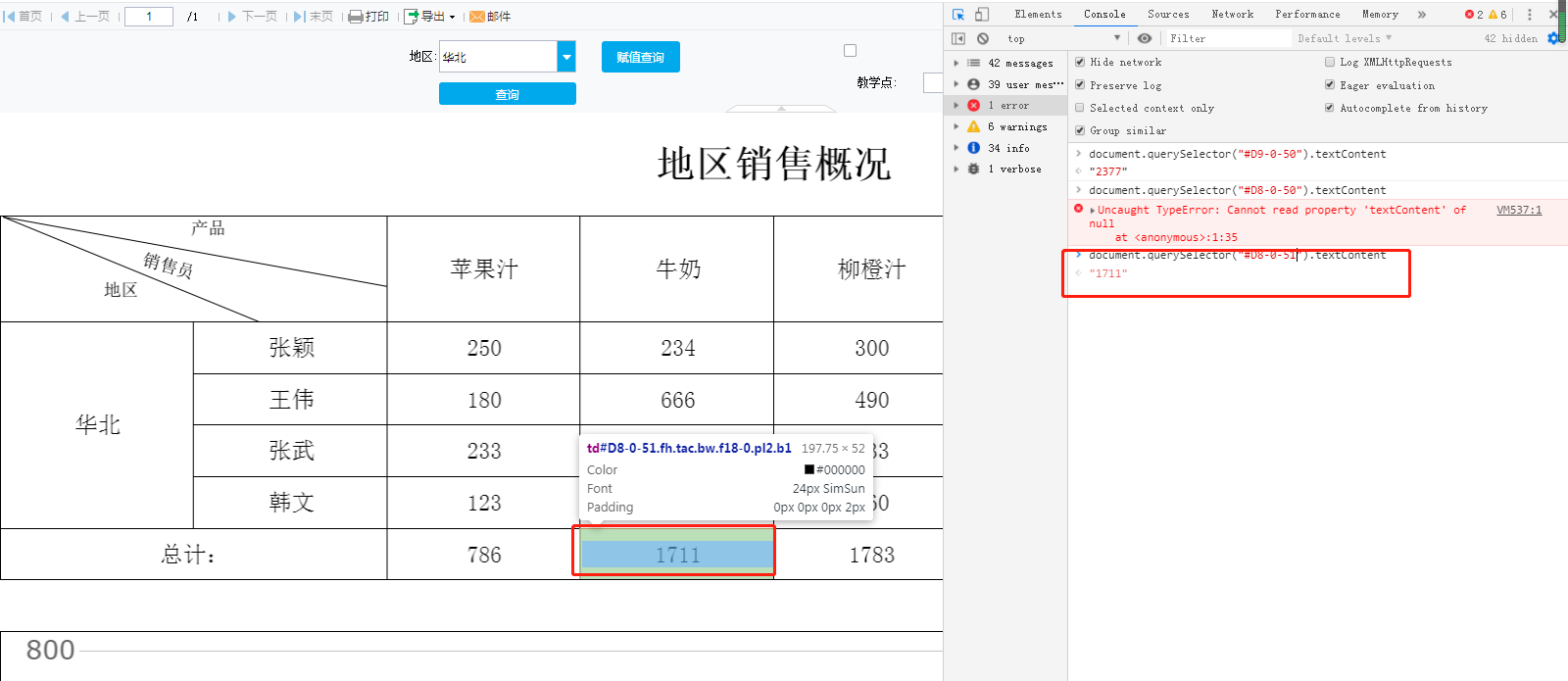The height and width of the screenshot is (681, 1568).
Task: Open the Default levels dropdown
Action: (x=1344, y=39)
